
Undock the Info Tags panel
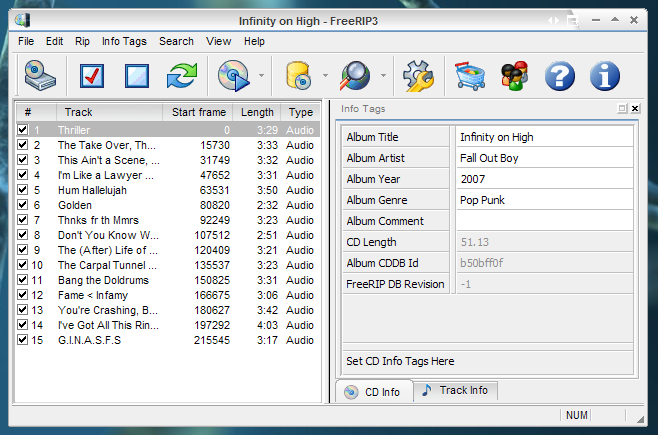click(622, 109)
